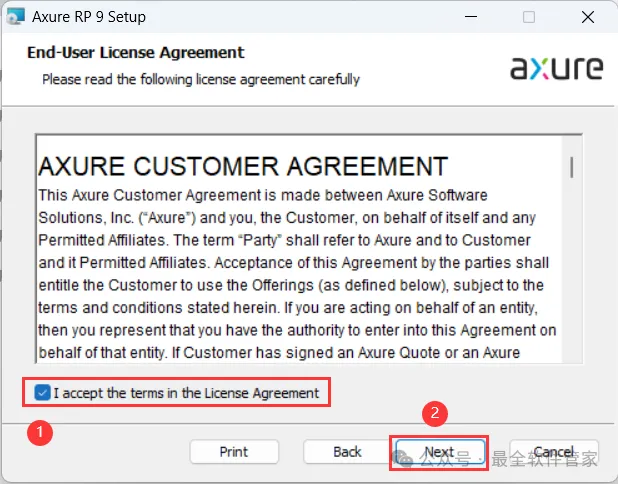Viewport: 618px width, 484px height.
Task: Click the line starting 'This Axure Customer Agreement'
Action: coord(263,195)
